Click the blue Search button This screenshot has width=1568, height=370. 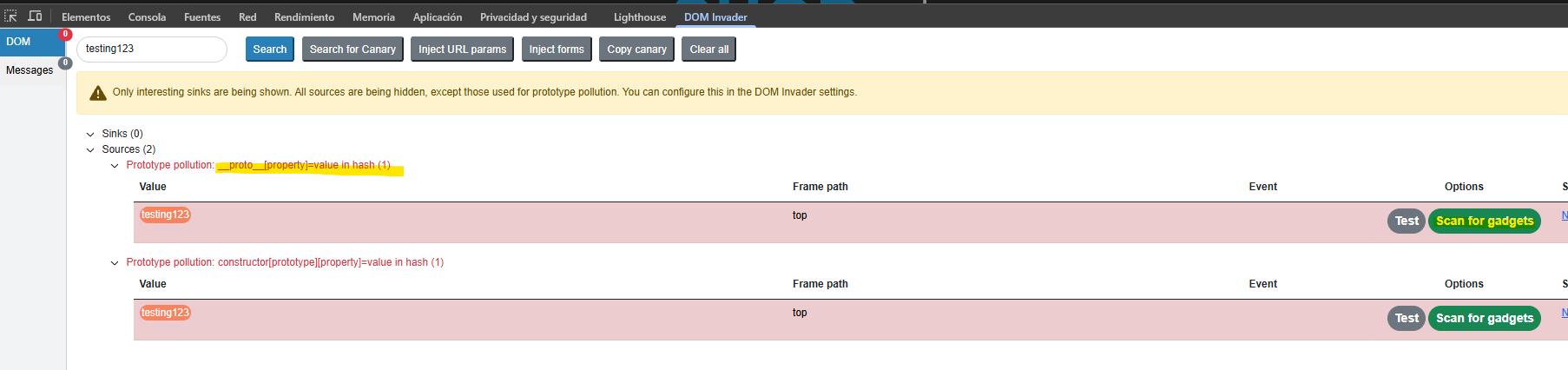tap(269, 50)
